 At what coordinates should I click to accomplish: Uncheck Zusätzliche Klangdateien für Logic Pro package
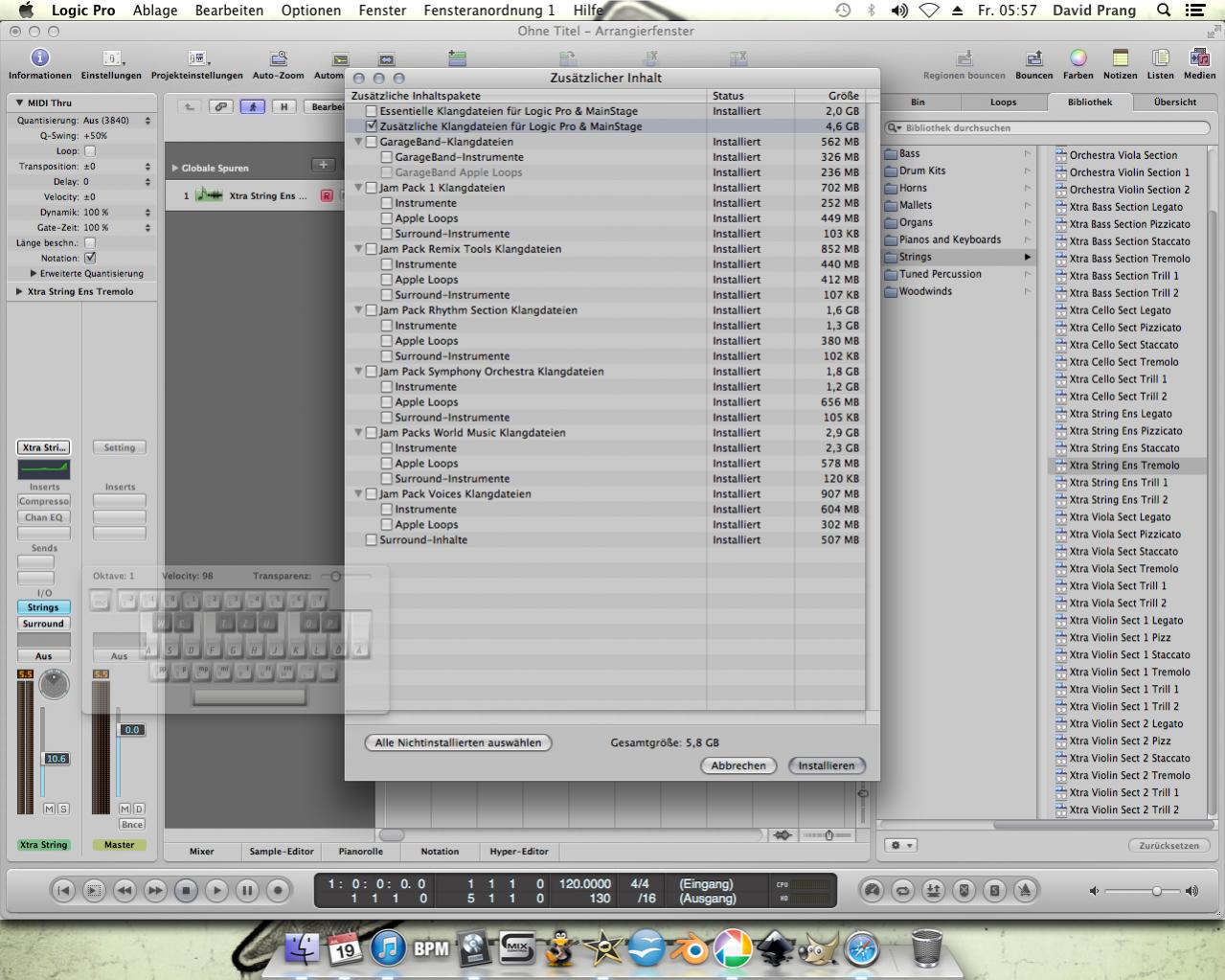point(372,126)
